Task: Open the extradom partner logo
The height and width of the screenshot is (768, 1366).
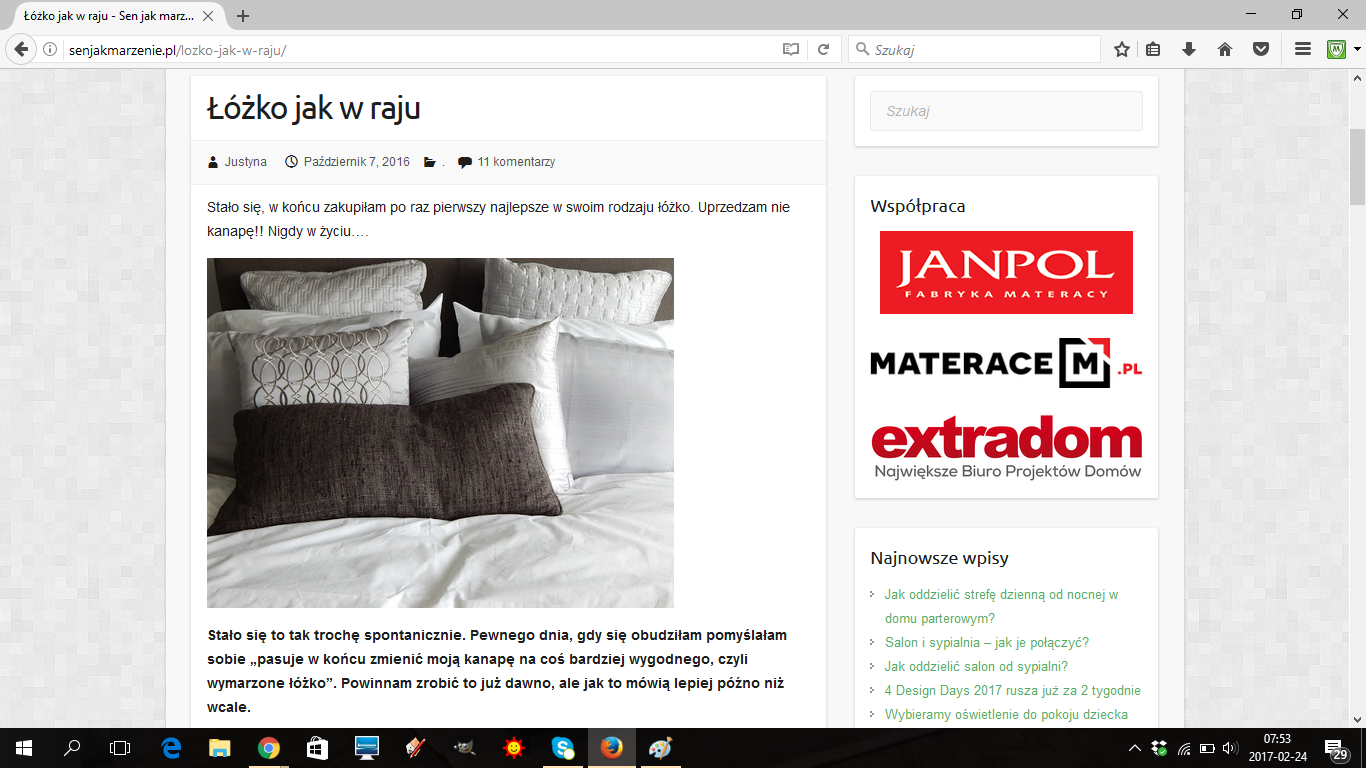Action: [x=1006, y=447]
